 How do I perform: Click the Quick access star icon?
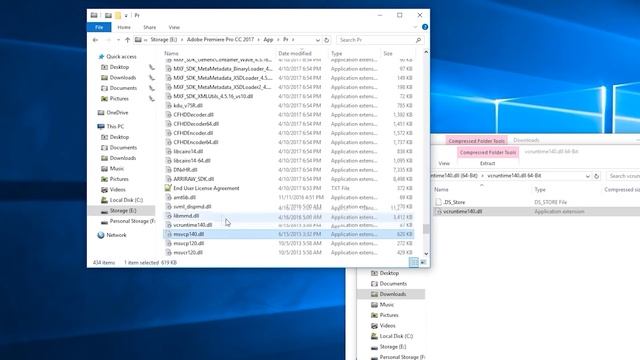coord(101,57)
